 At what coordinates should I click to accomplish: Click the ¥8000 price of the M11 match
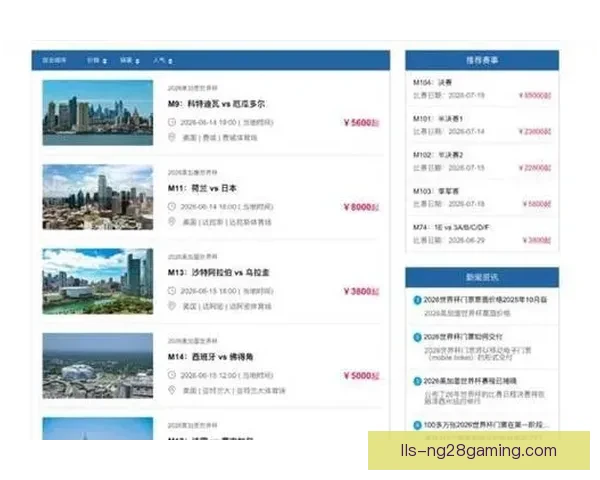point(361,207)
